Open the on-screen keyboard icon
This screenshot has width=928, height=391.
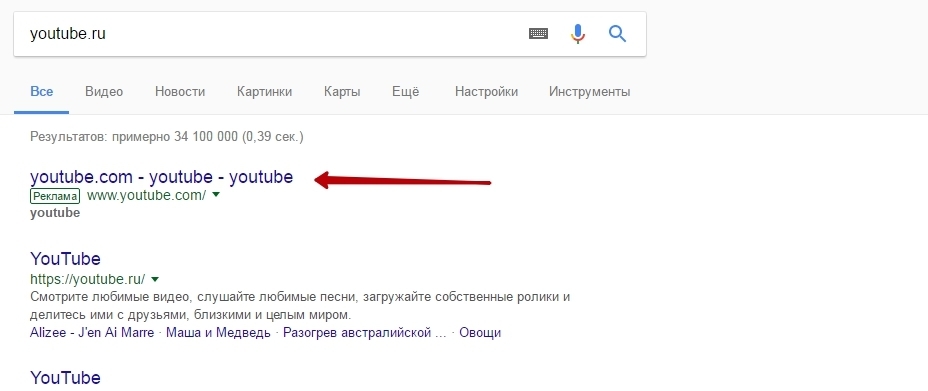tap(538, 34)
